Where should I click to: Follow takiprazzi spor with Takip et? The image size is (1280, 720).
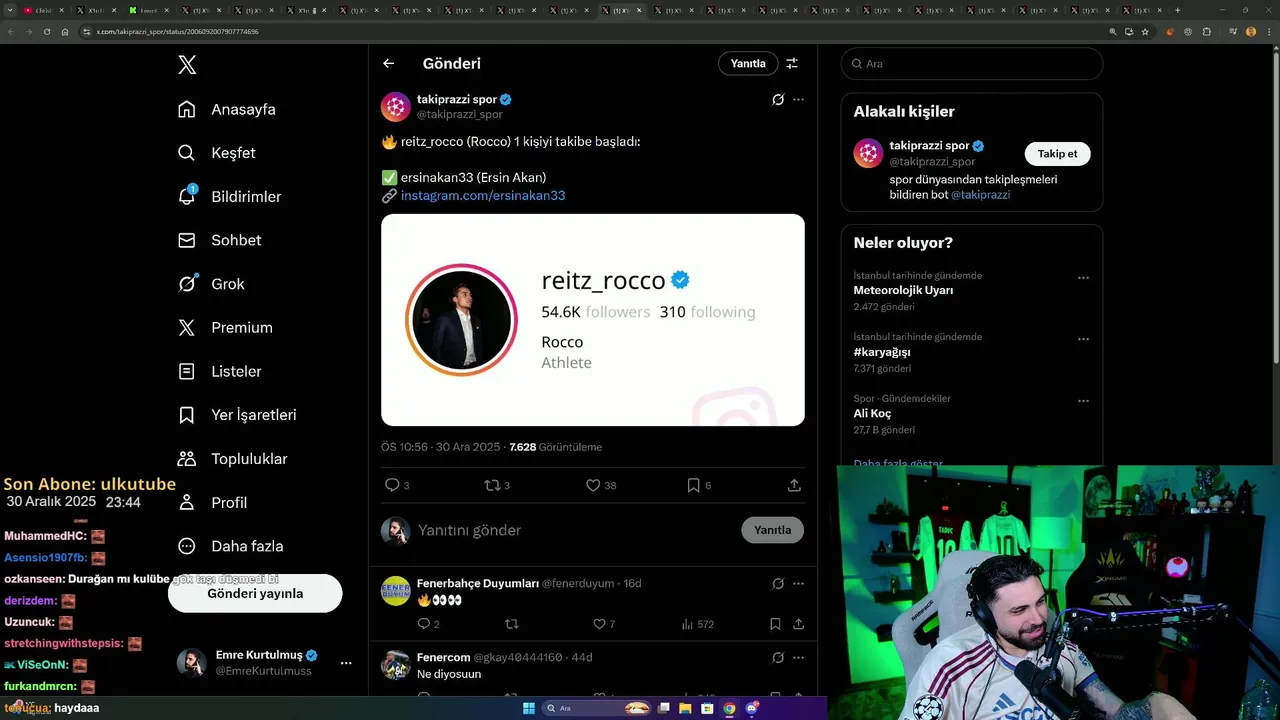point(1057,154)
